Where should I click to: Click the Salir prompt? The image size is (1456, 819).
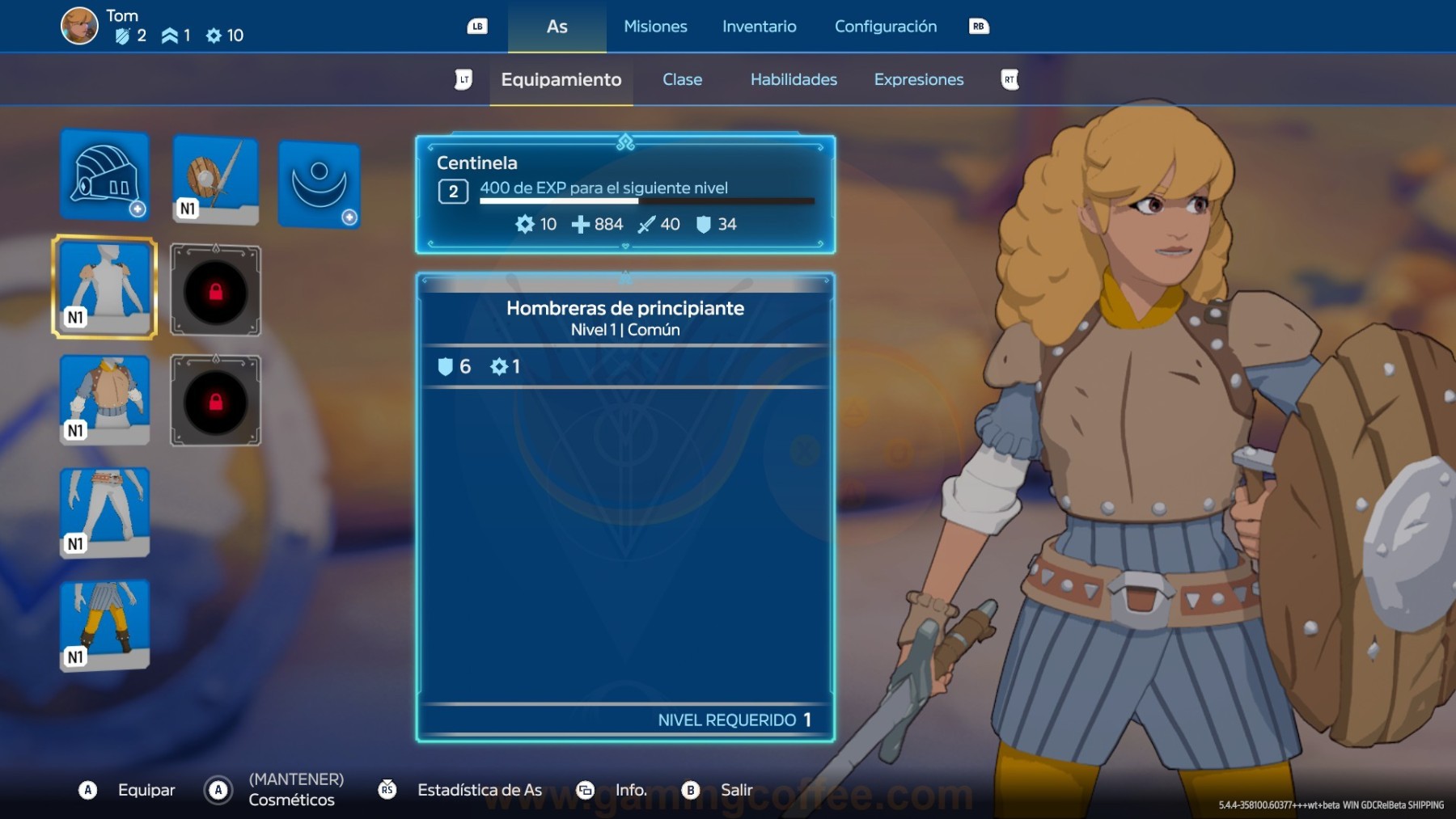coord(737,790)
